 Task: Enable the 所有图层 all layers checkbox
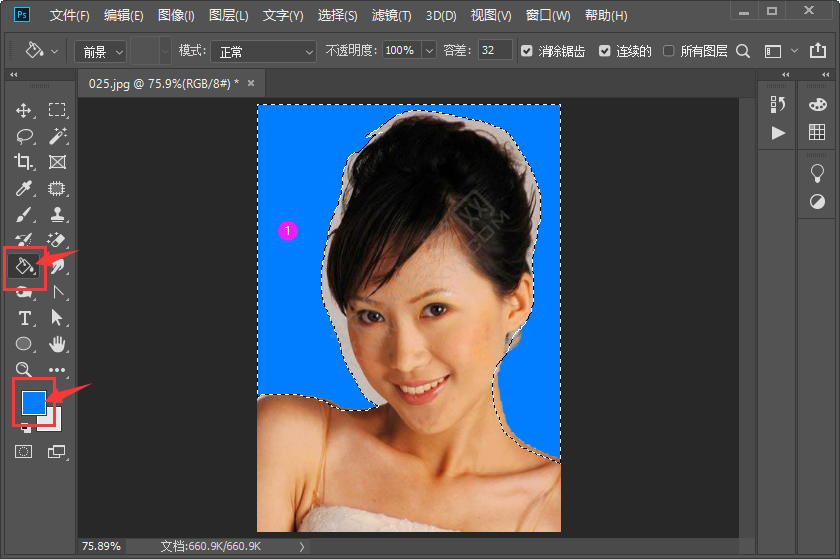pos(669,51)
